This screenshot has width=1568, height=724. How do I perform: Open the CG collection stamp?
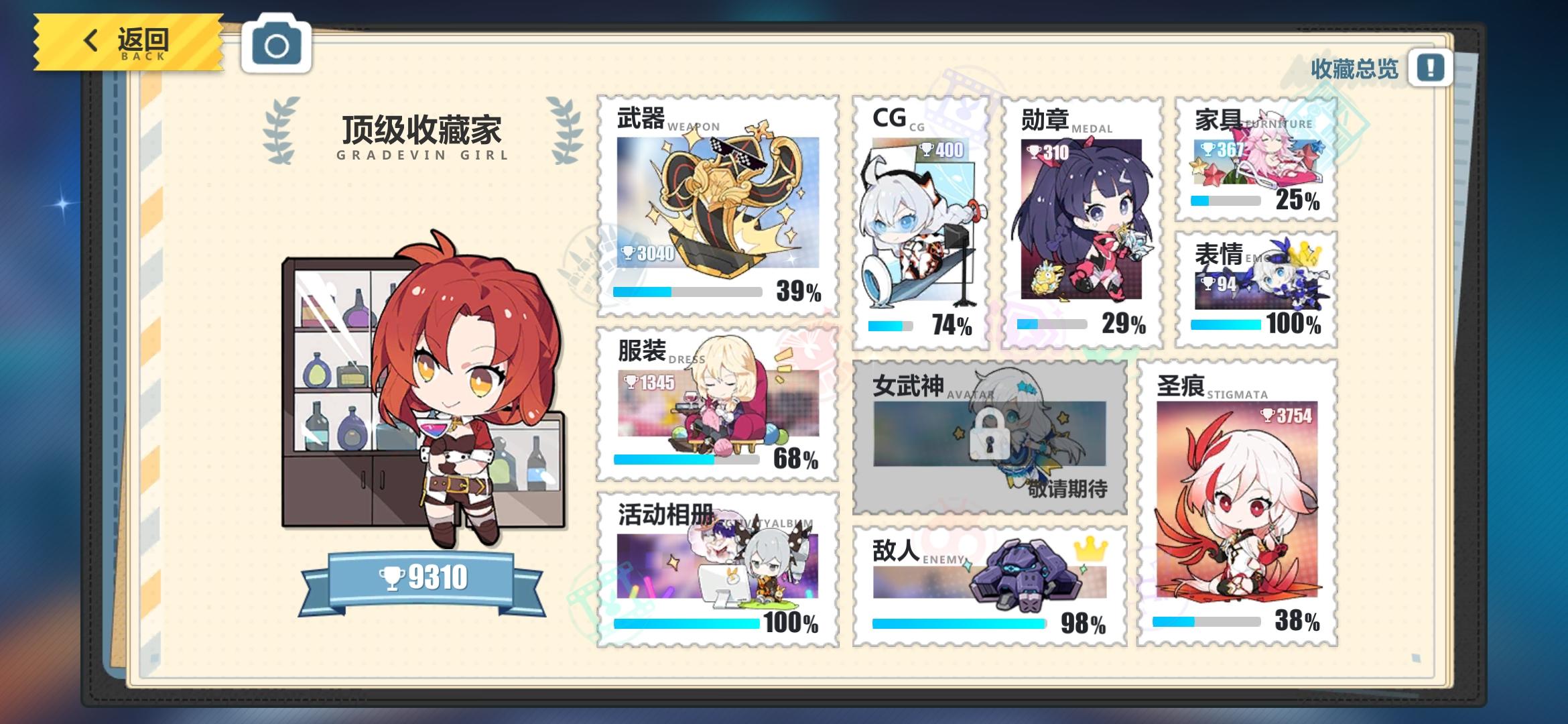(x=921, y=222)
